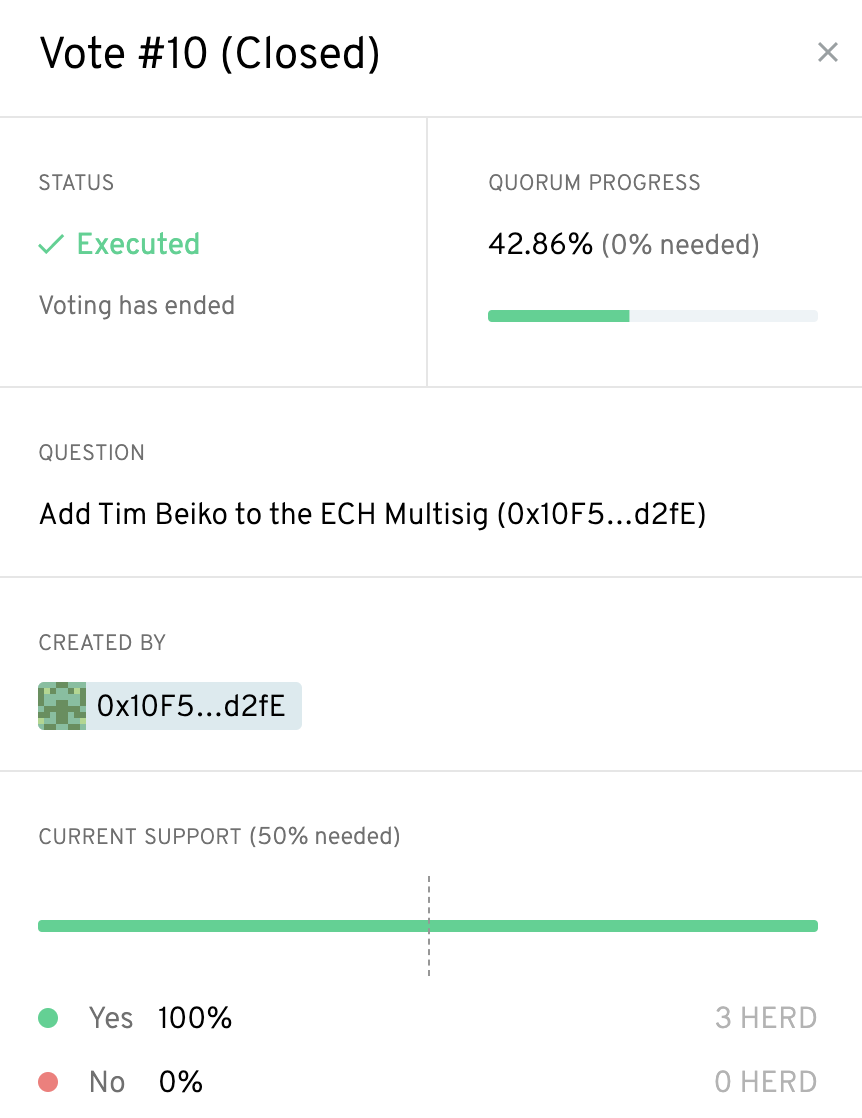This screenshot has width=862, height=1118.
Task: Click the Executed status label
Action: 138,244
